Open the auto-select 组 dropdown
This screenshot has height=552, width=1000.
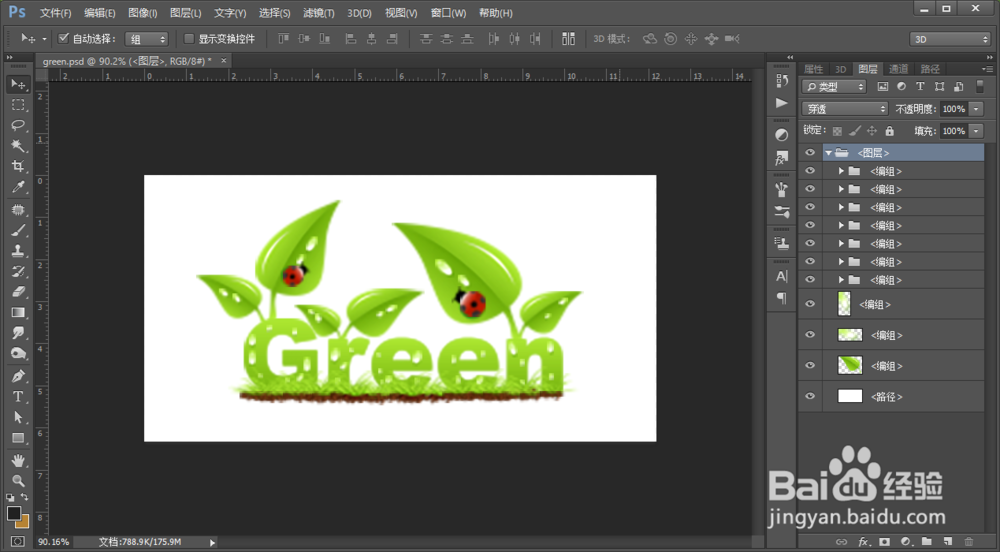148,39
